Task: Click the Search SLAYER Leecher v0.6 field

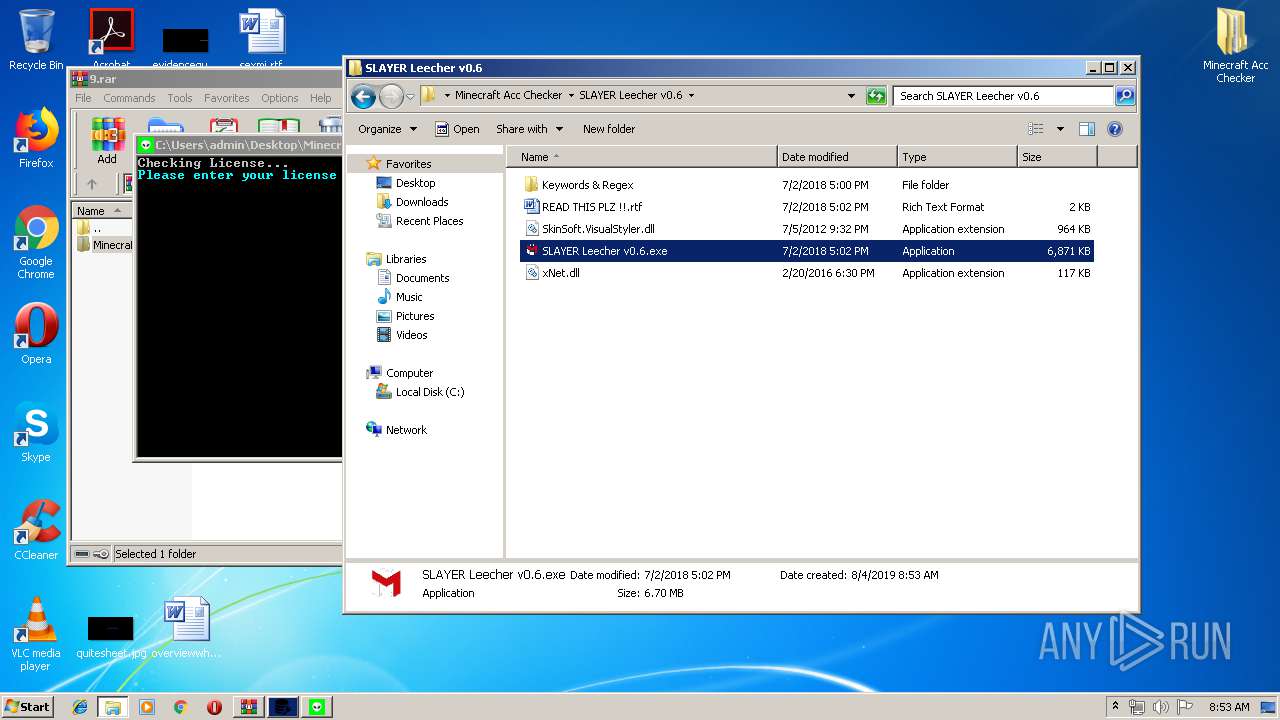Action: pyautogui.click(x=1003, y=96)
